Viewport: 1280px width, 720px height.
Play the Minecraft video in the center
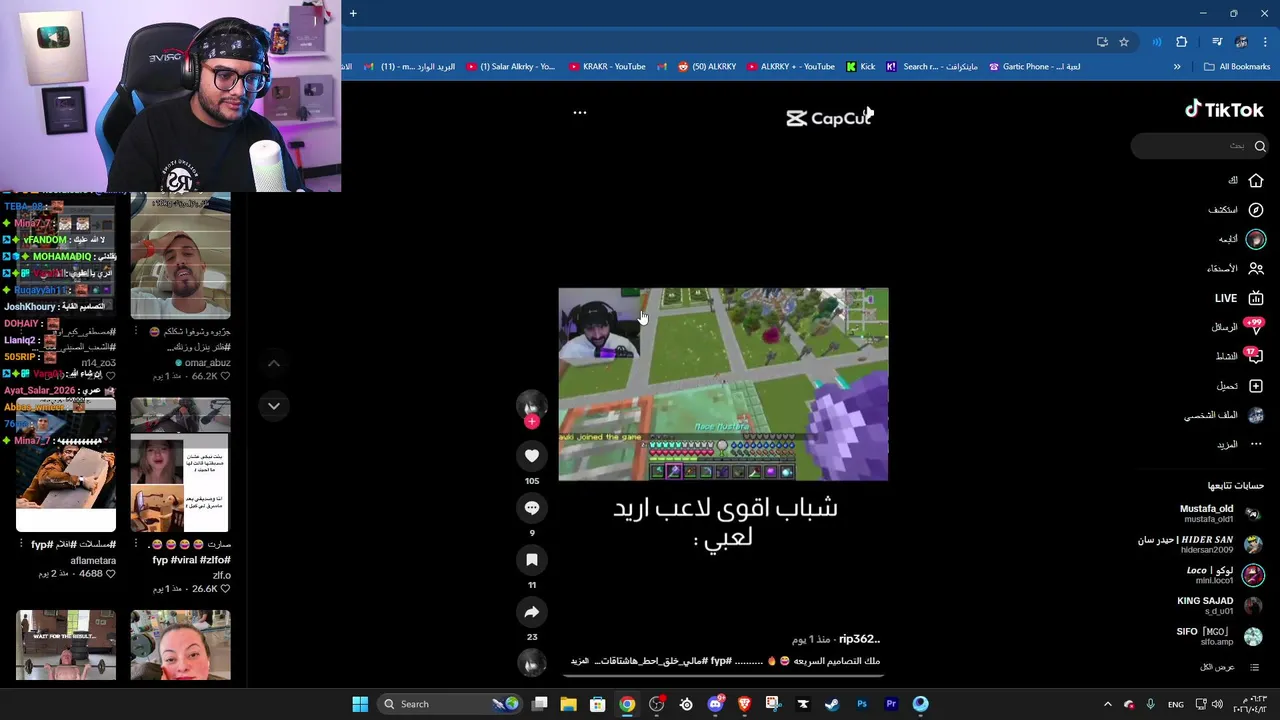[x=723, y=384]
